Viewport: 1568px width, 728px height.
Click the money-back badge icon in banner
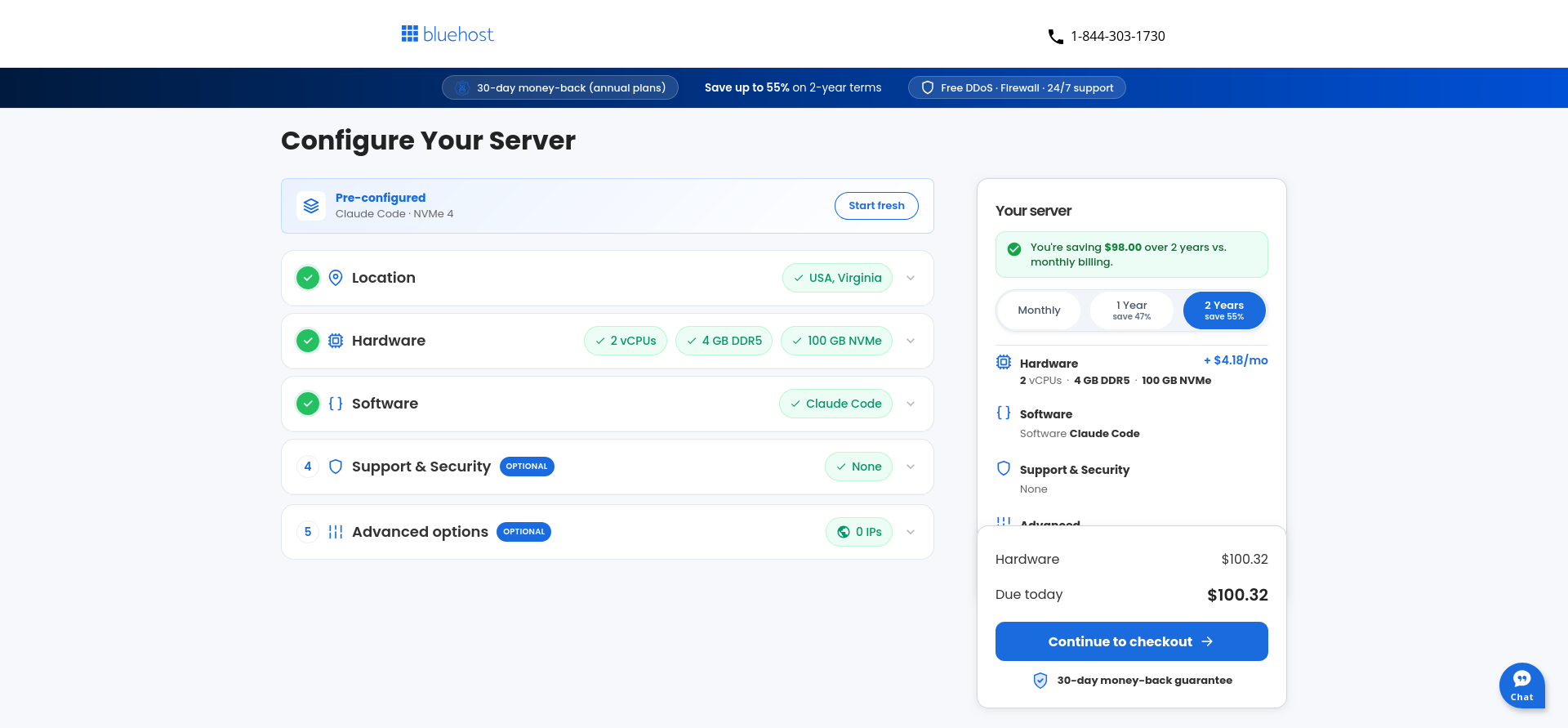pos(462,87)
